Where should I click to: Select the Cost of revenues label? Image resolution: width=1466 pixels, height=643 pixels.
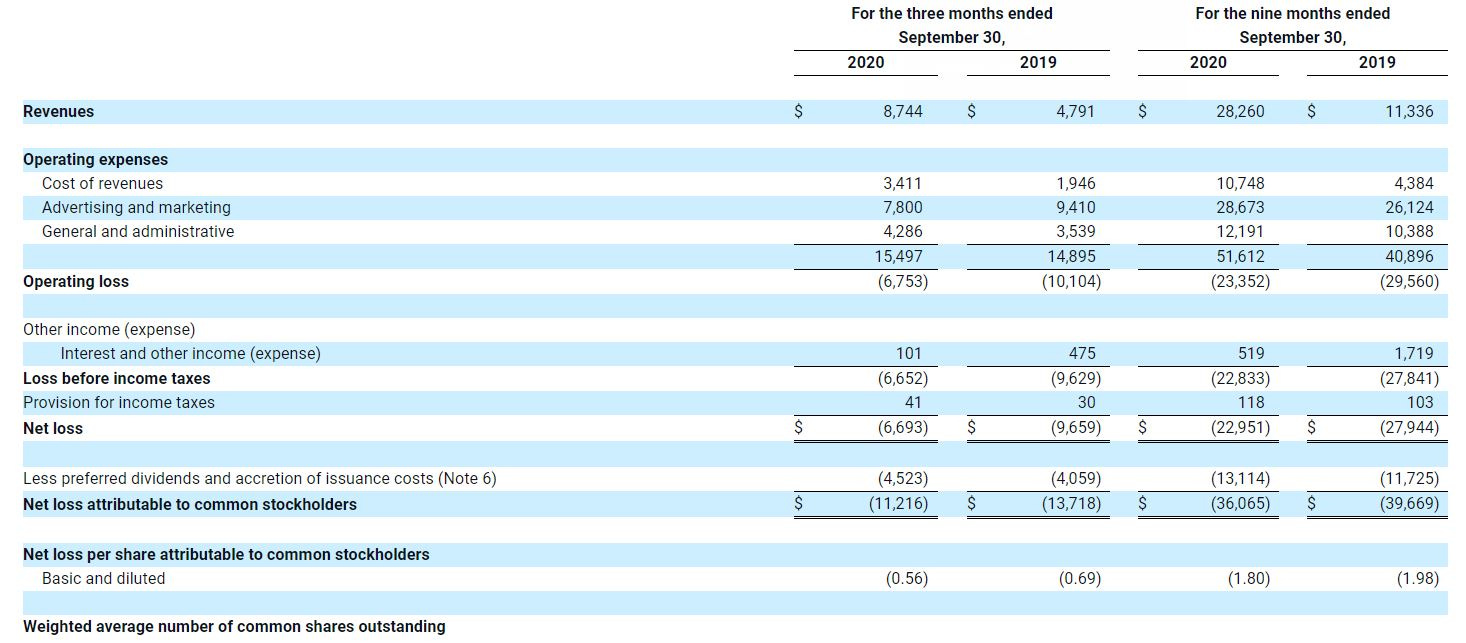coord(102,184)
